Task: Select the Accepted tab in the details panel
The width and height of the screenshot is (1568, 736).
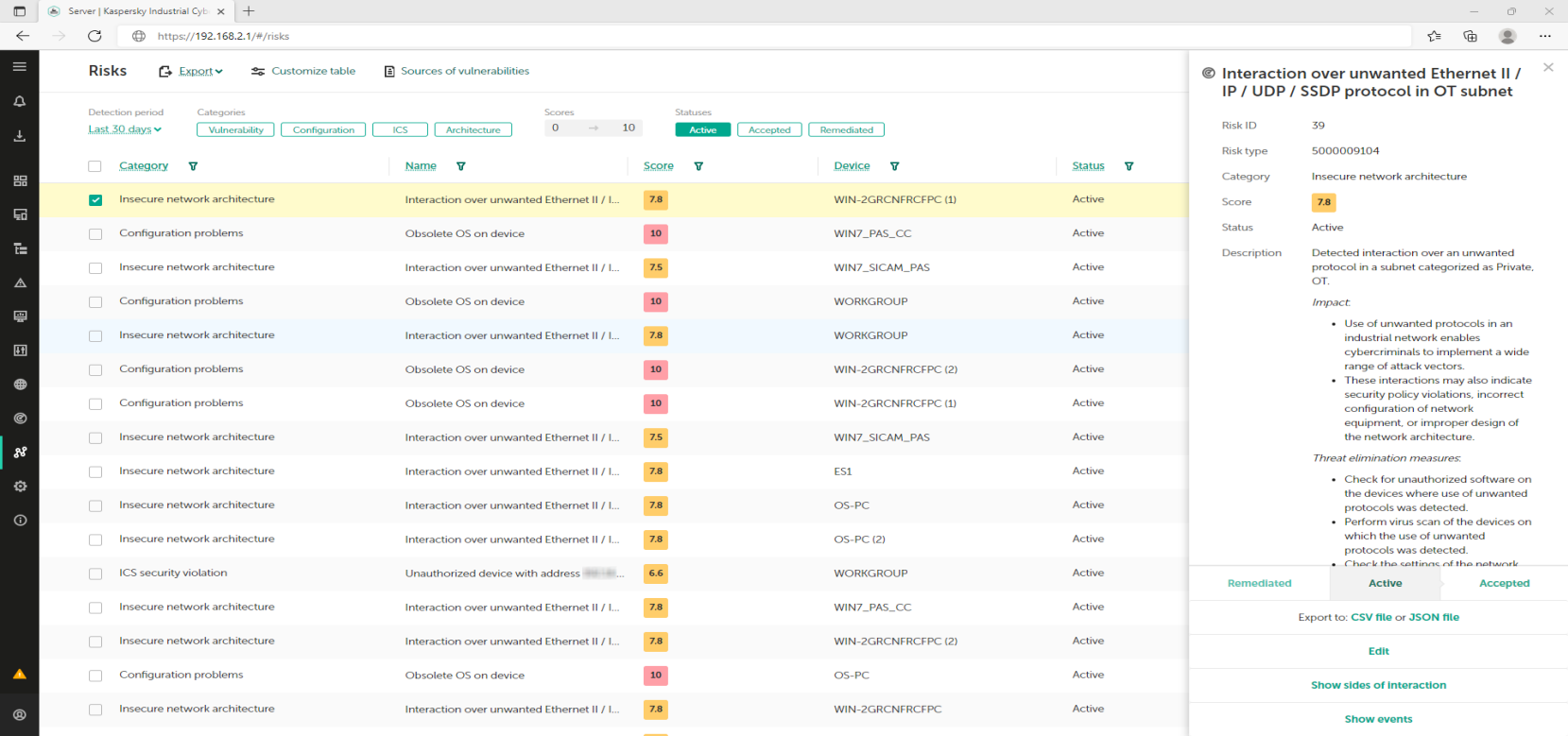Action: pos(1504,584)
